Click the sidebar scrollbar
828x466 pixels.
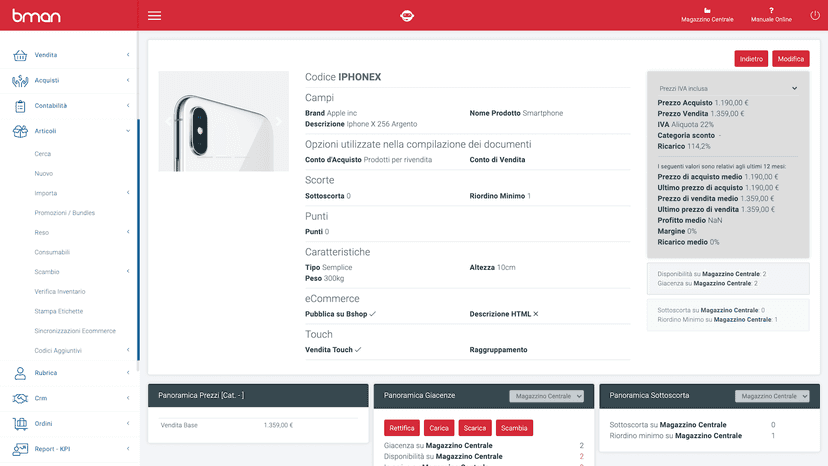[138, 240]
